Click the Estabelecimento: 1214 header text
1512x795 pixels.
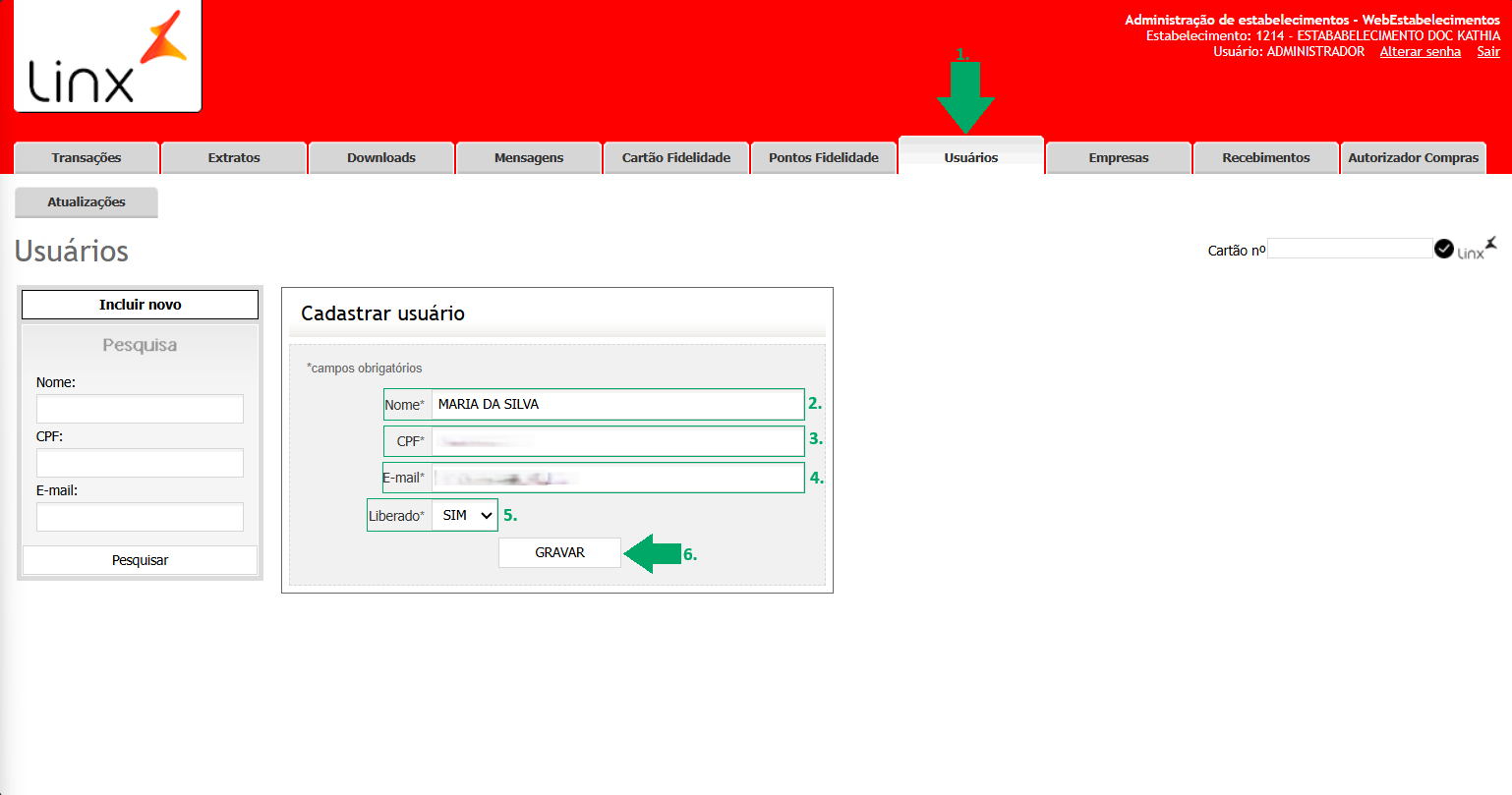(x=1323, y=35)
